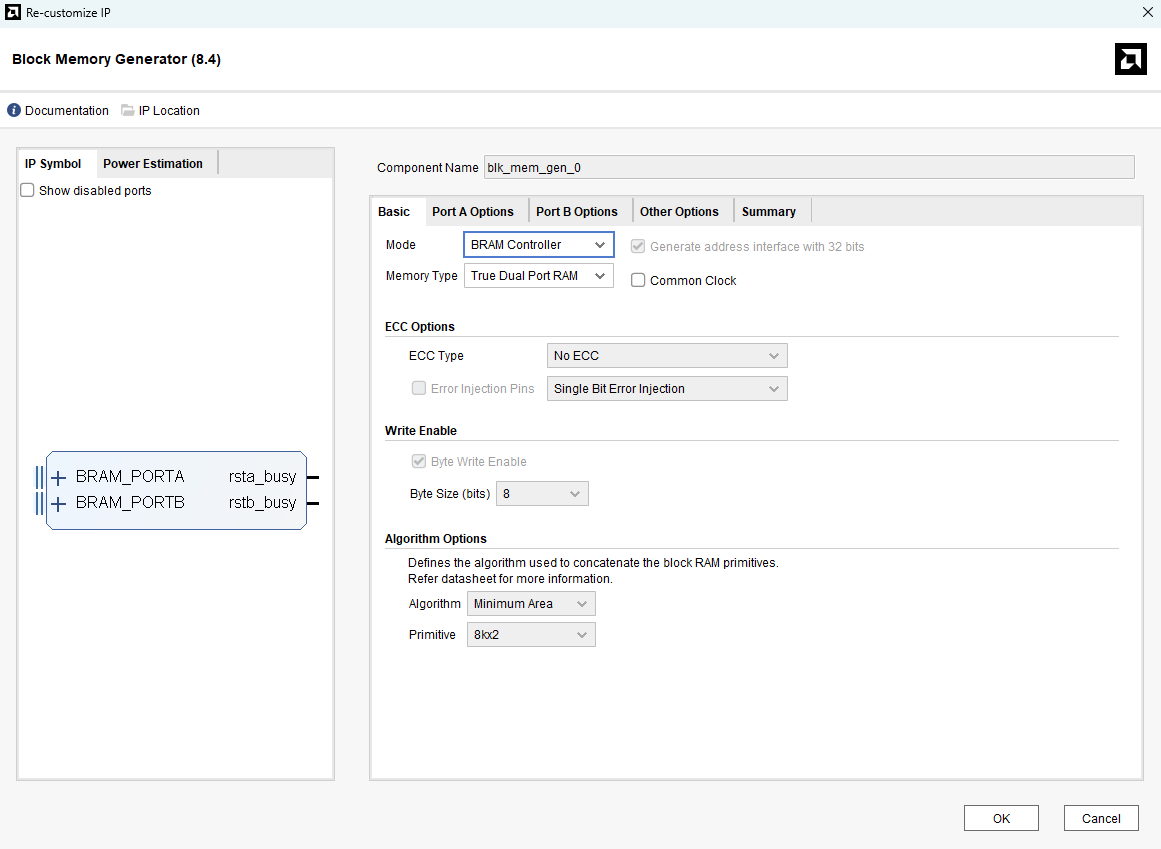Click the rsta_busy port on symbol

pos(262,477)
